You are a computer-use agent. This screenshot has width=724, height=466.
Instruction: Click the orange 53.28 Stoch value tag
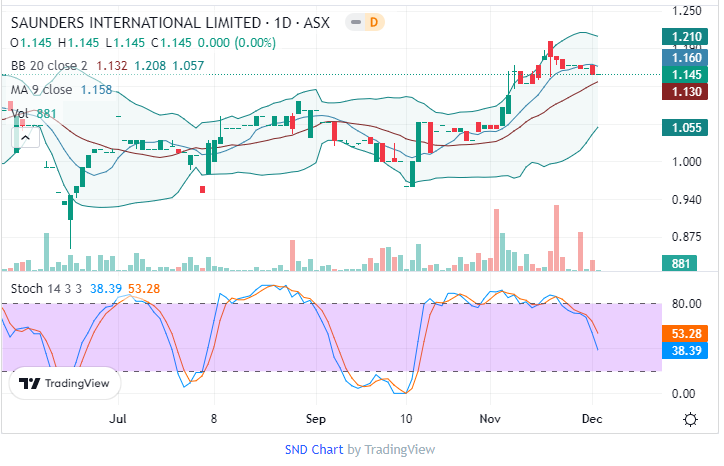pyautogui.click(x=685, y=332)
